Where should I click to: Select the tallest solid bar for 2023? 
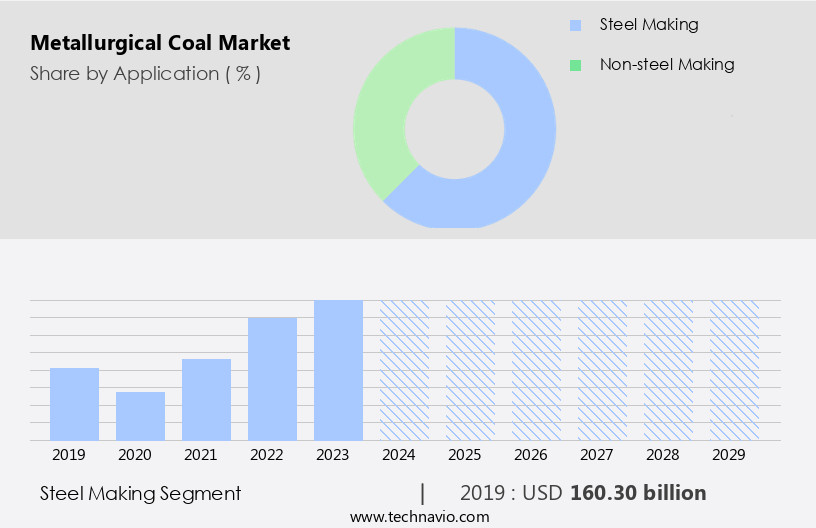click(338, 370)
